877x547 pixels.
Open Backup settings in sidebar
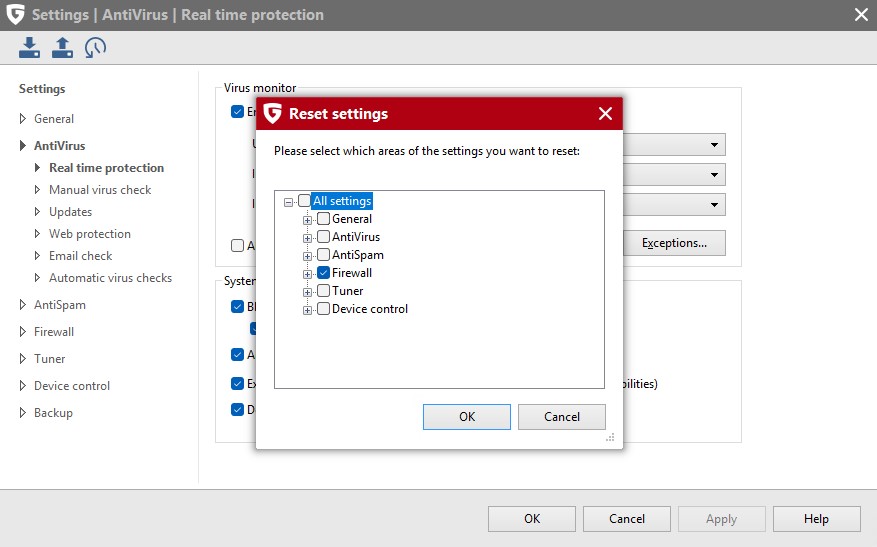tap(53, 413)
